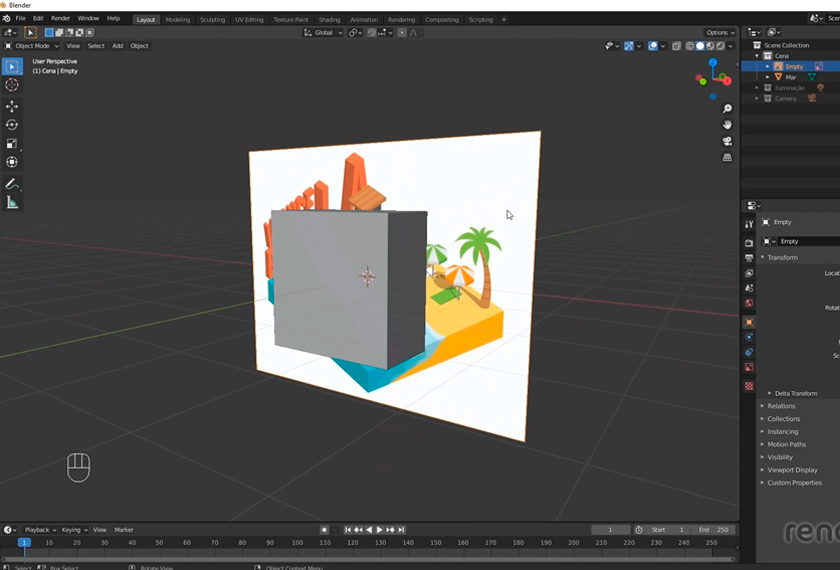Toggle viewport overlays display
The image size is (840, 570).
click(652, 46)
